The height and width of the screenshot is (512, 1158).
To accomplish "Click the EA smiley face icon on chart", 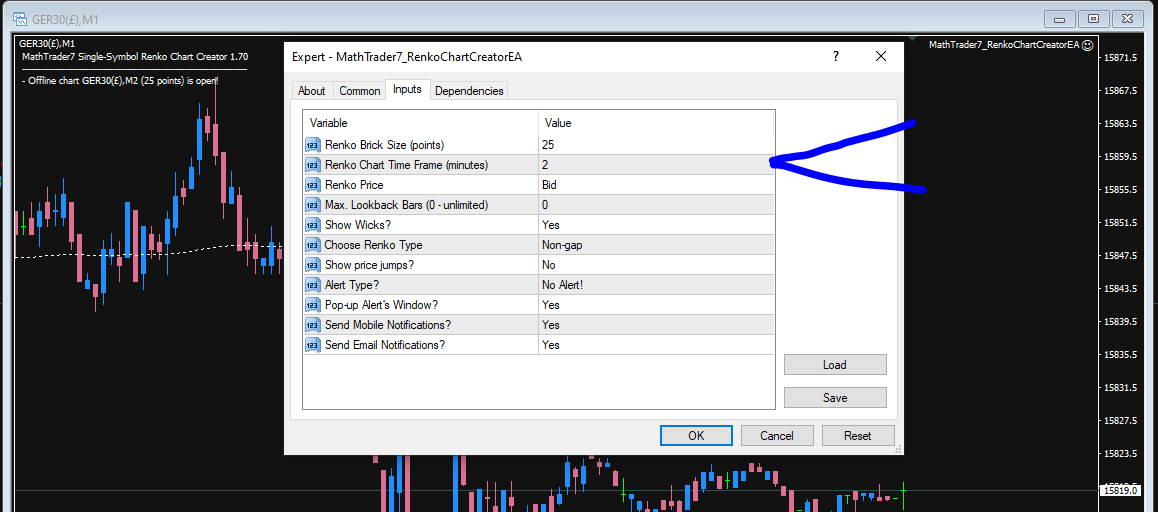I will tap(1086, 45).
